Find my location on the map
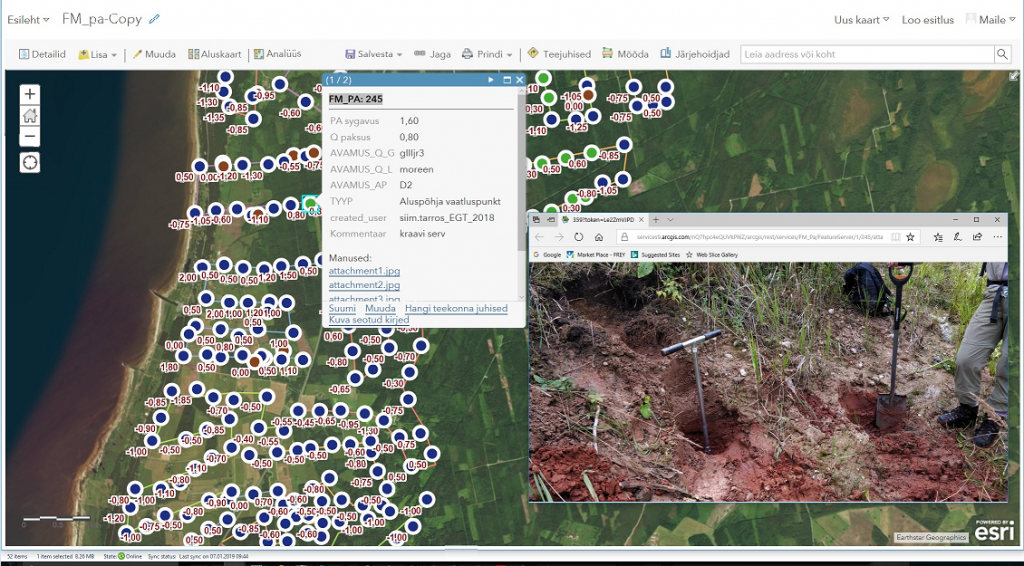The height and width of the screenshot is (566, 1024). (x=29, y=163)
